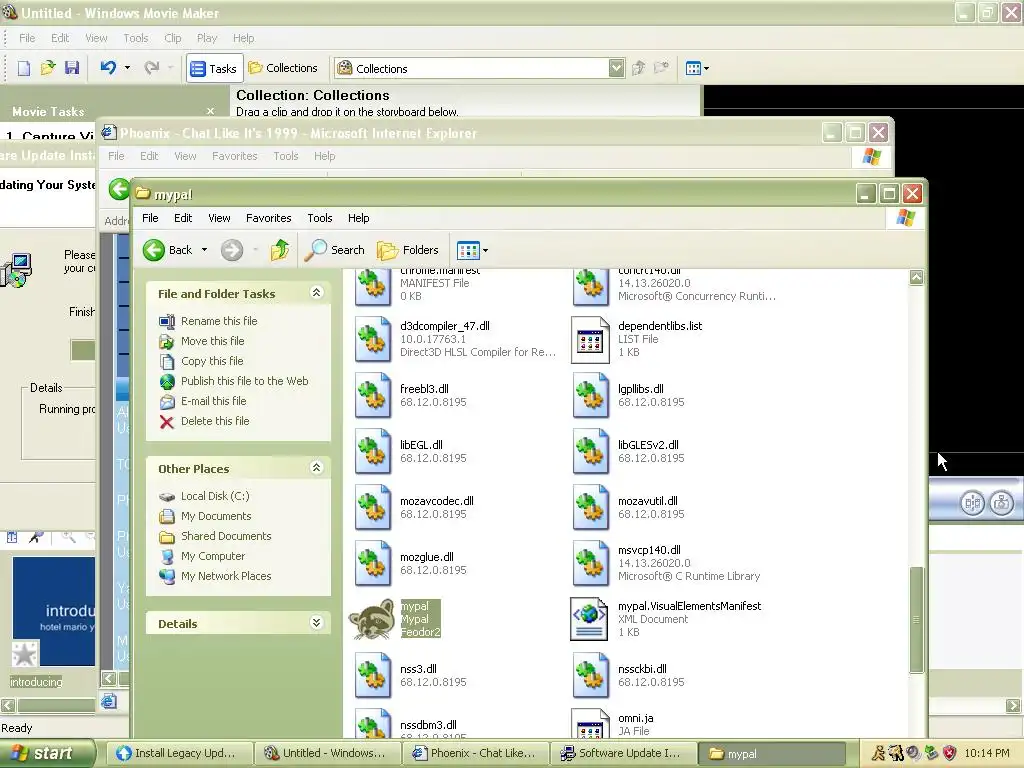
Task: Click Open Project icon in Movie Maker toolbar
Action: pyautogui.click(x=48, y=68)
